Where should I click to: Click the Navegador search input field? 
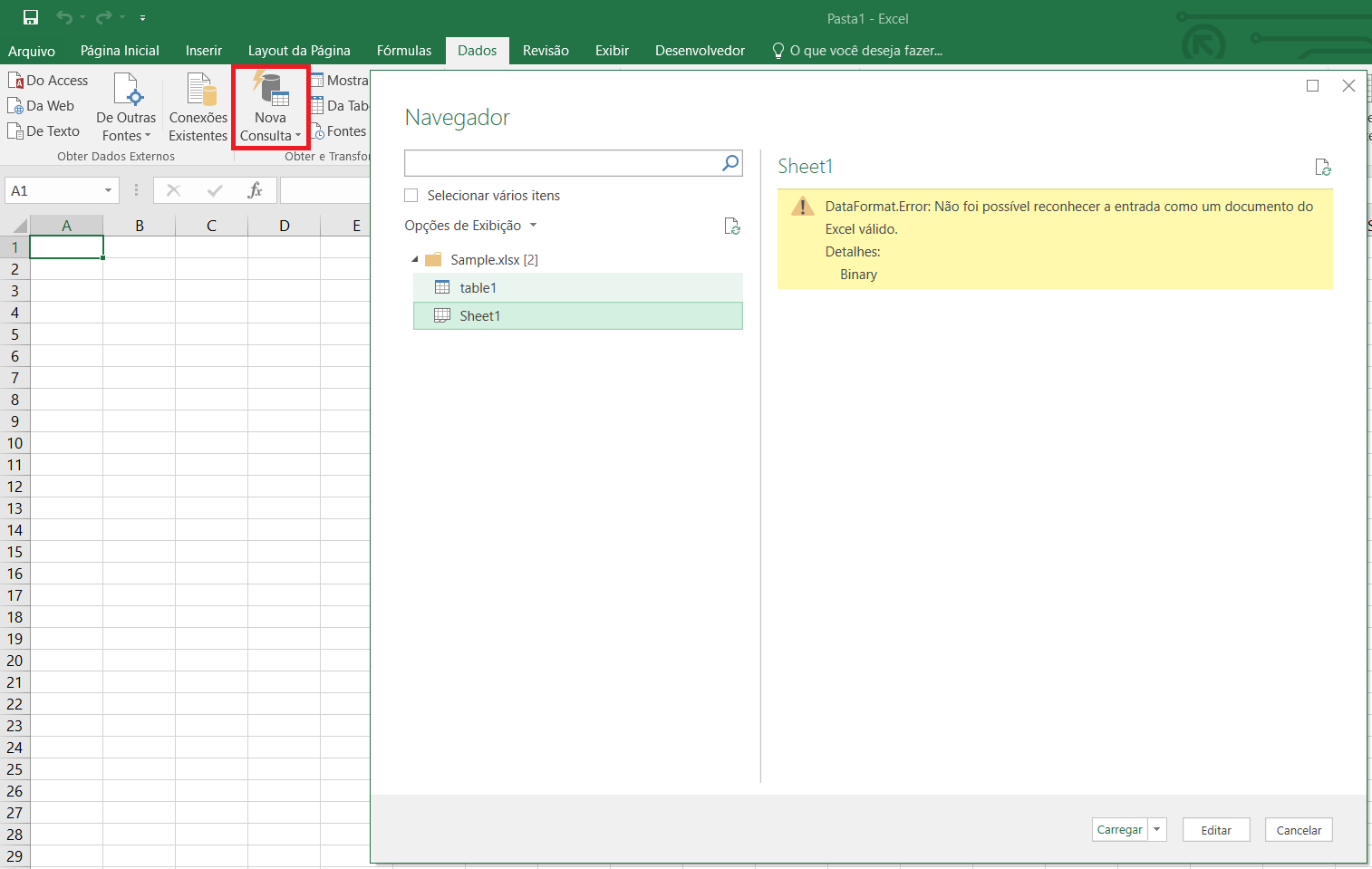(562, 163)
